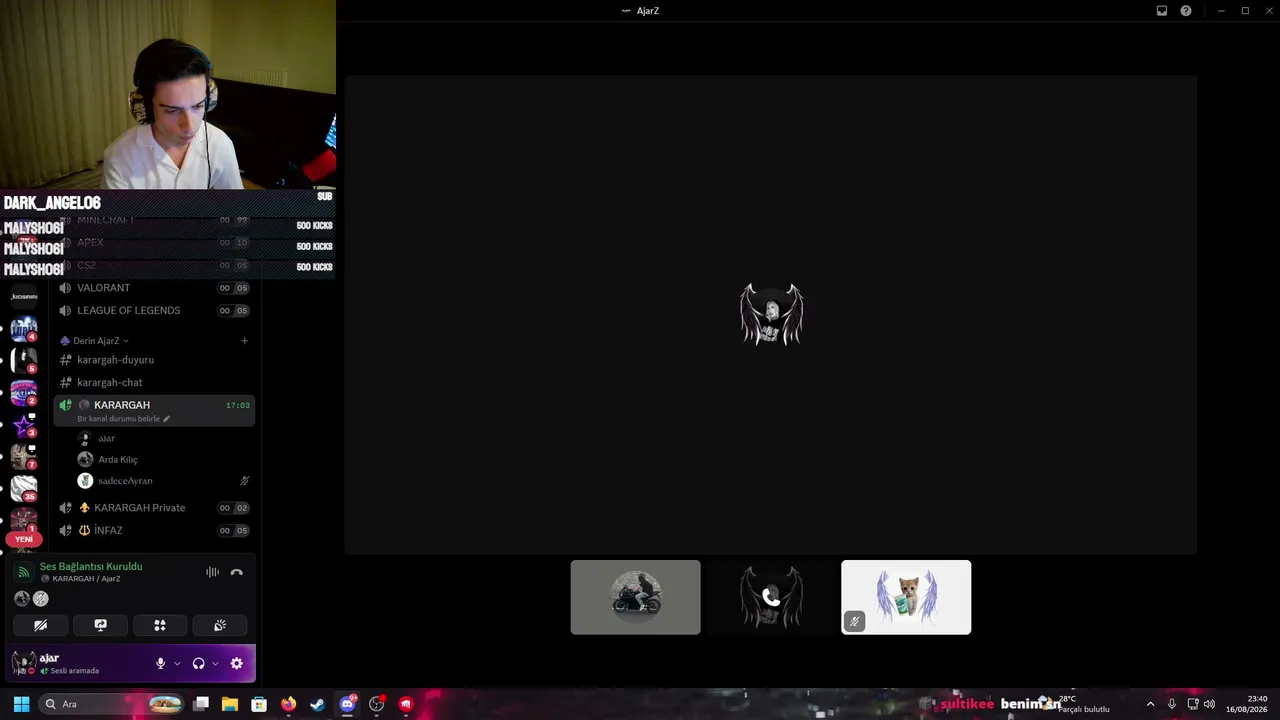The image size is (1280, 720).
Task: Open the activities launcher button
Action: (x=160, y=625)
